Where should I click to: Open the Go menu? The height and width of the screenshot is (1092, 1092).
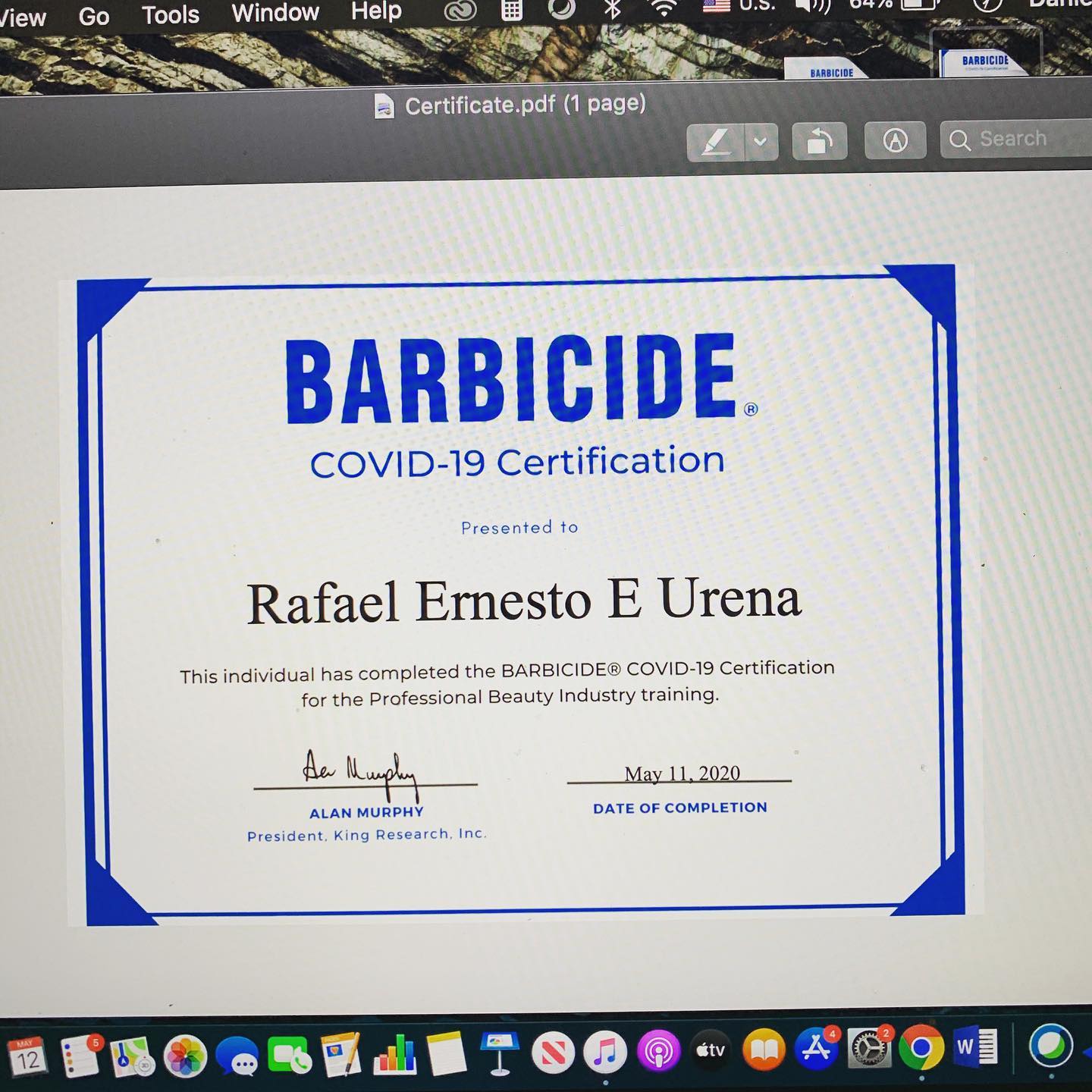94,16
